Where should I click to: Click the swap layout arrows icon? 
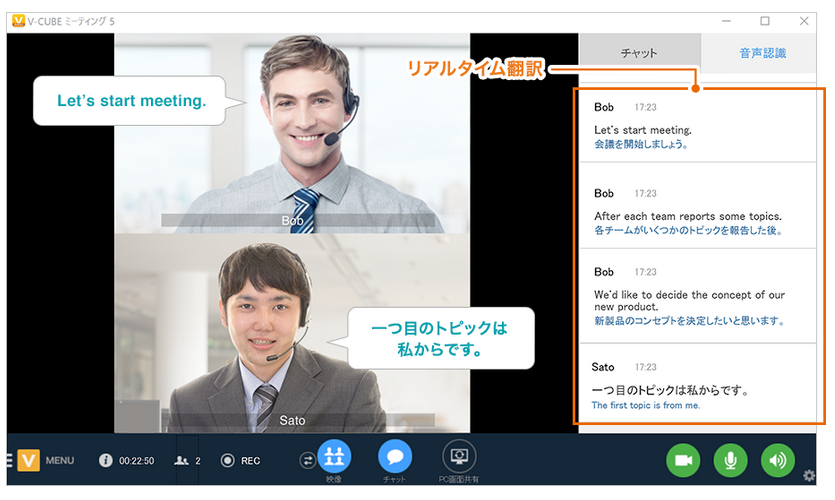click(307, 460)
